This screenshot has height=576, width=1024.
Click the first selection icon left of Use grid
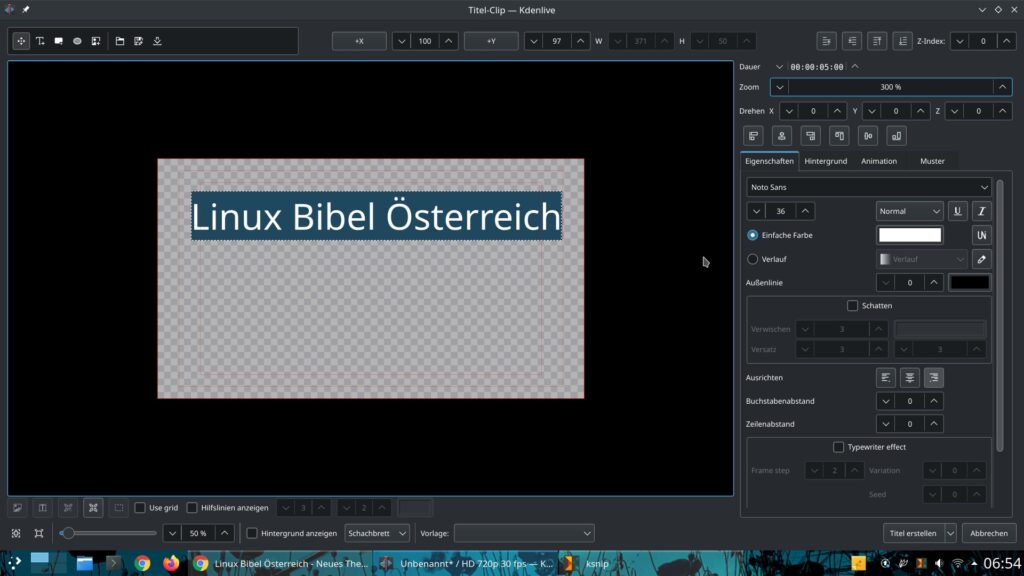tap(18, 507)
